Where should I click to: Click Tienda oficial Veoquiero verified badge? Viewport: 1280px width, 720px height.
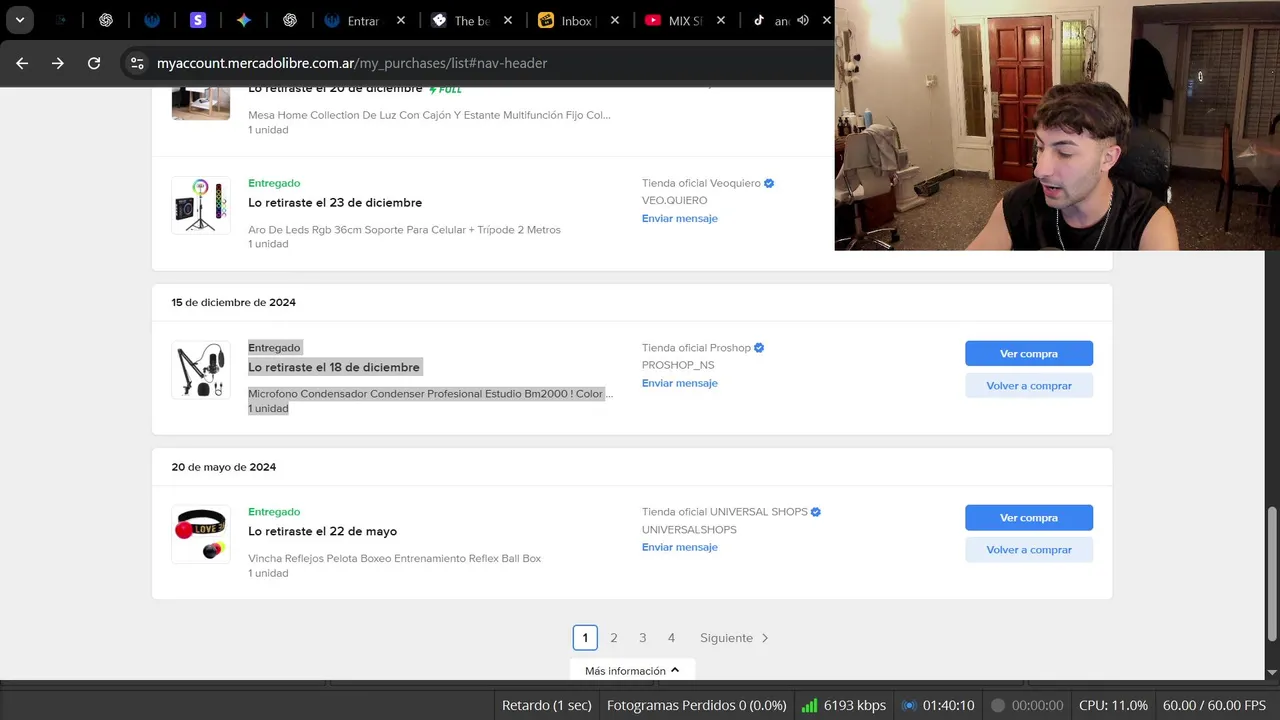point(769,184)
